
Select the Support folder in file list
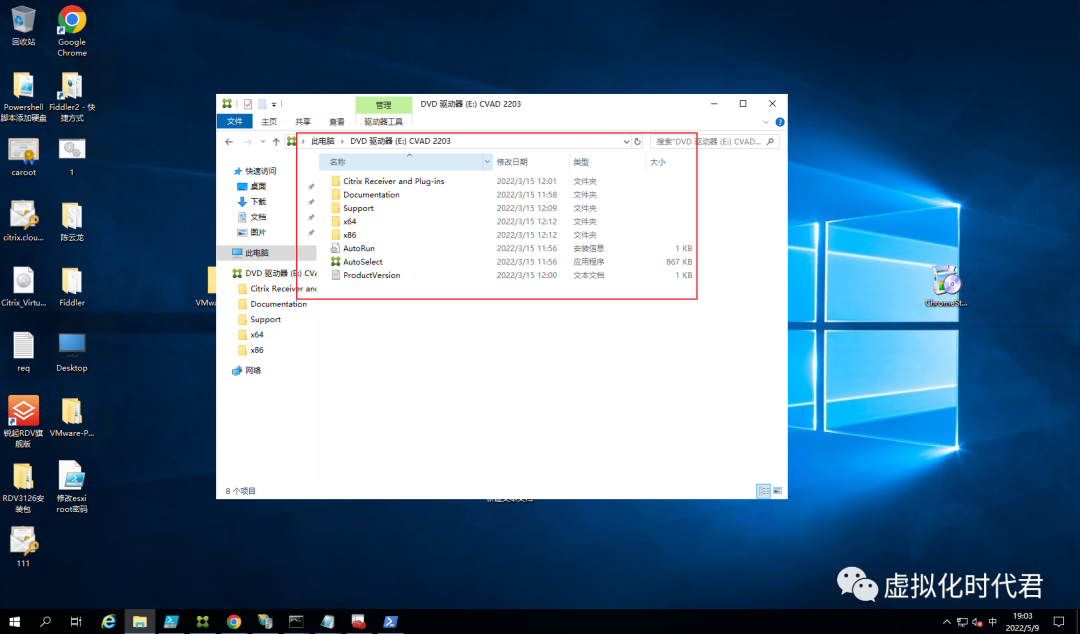tap(357, 208)
